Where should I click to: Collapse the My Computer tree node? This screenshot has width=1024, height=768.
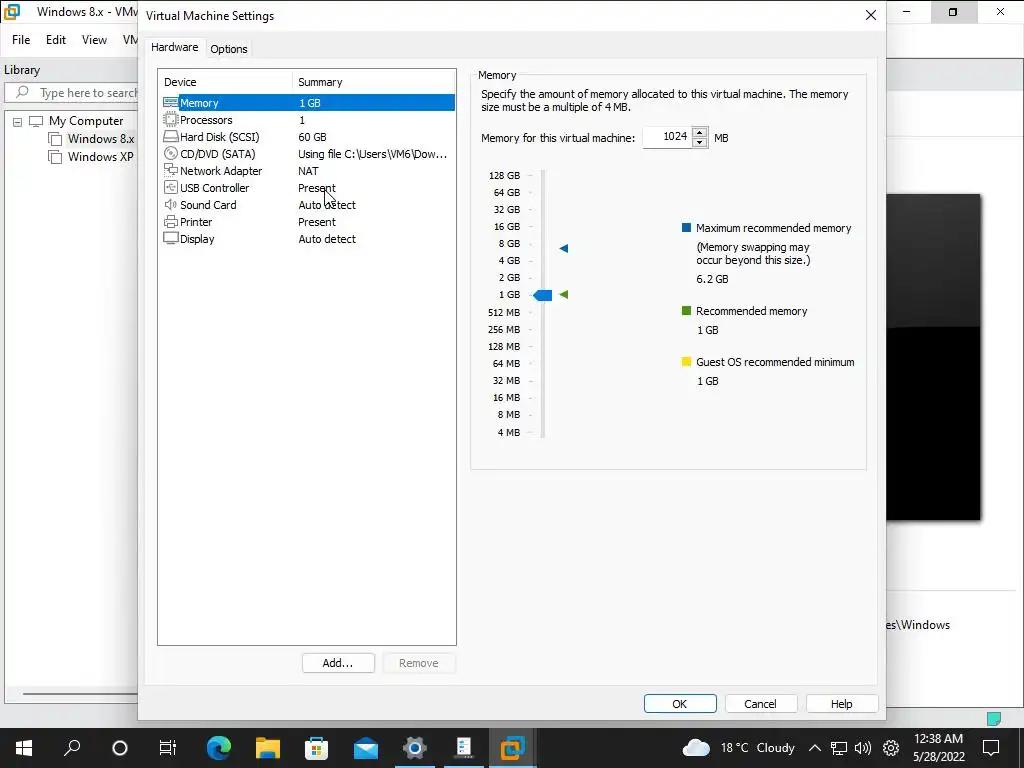18,121
